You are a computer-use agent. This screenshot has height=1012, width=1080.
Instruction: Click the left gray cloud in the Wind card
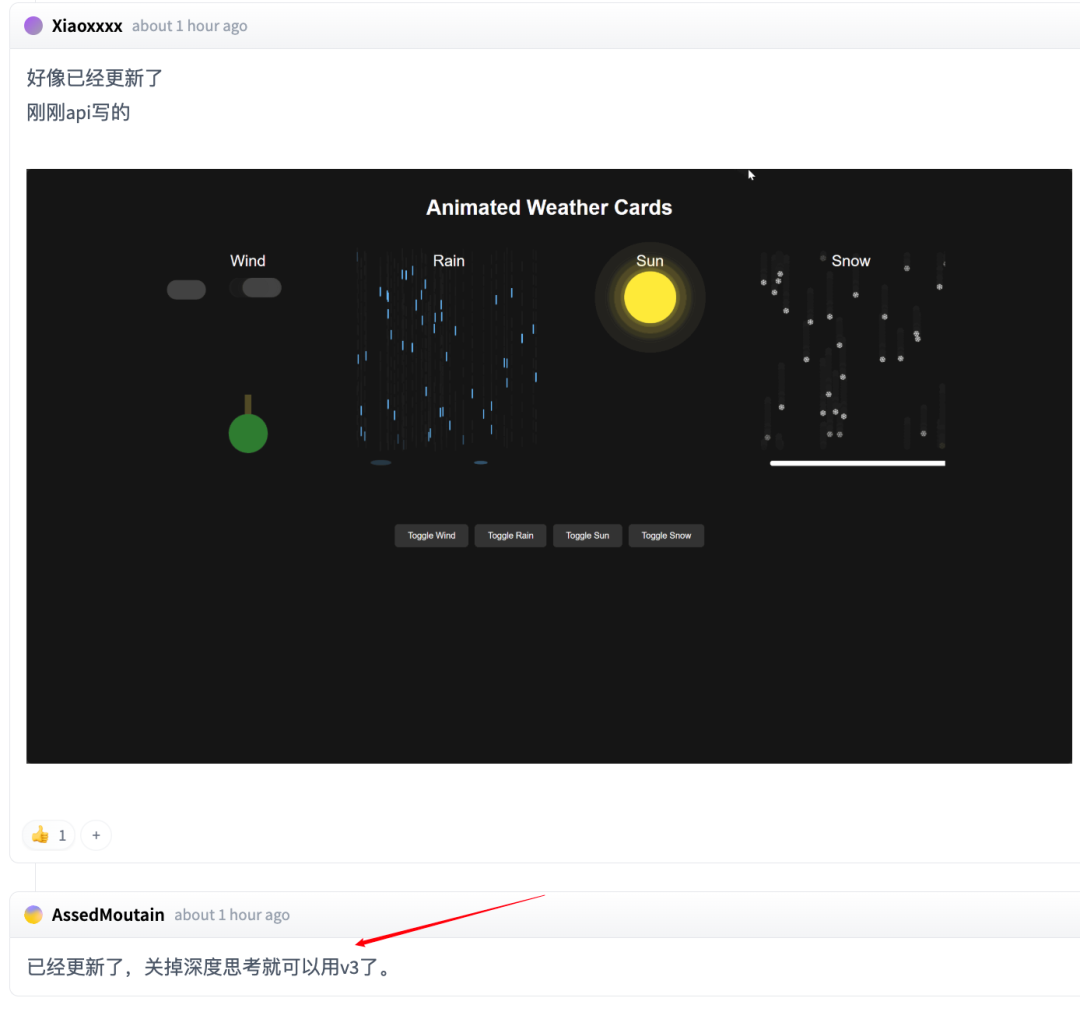pos(186,289)
